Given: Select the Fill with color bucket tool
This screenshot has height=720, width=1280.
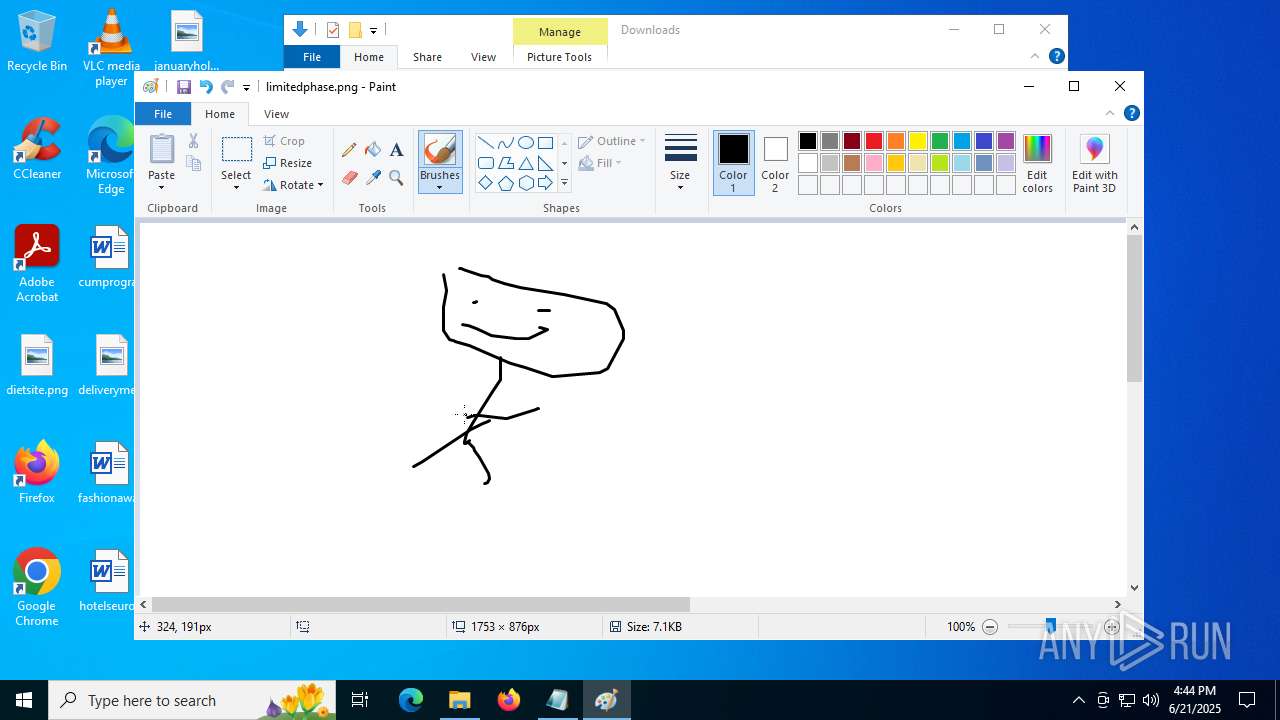Looking at the screenshot, I should [373, 150].
